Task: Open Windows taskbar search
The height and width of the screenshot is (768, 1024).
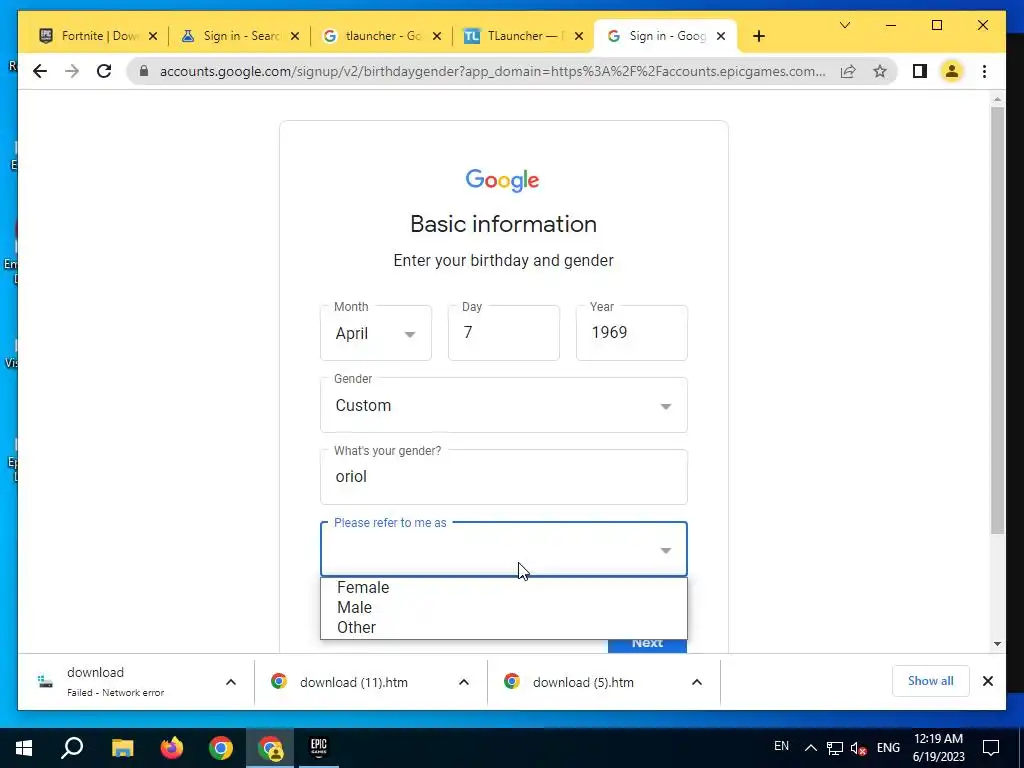Action: point(72,748)
